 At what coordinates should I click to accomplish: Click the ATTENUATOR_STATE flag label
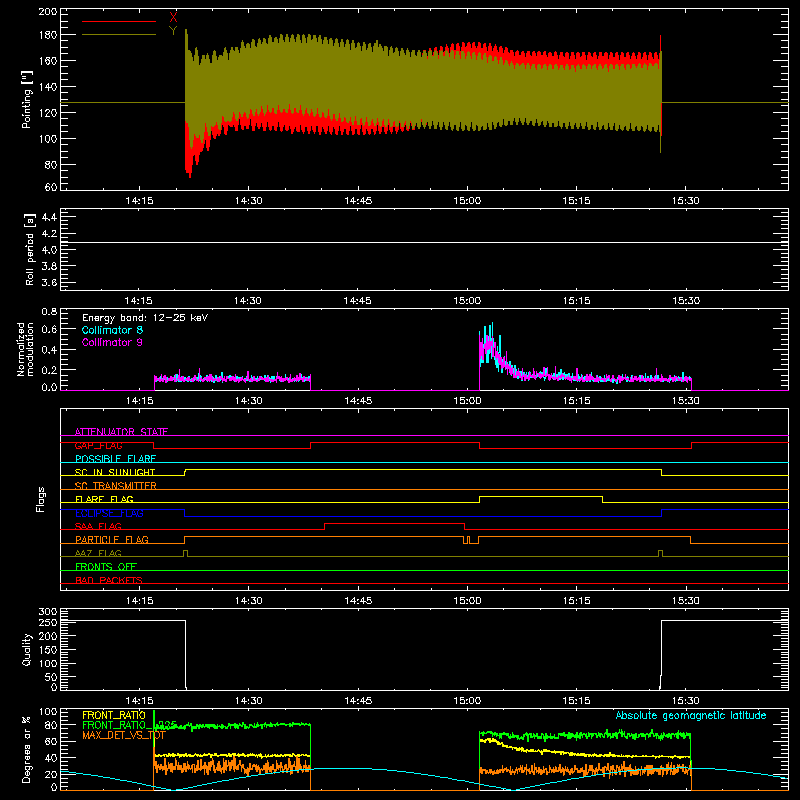[121, 432]
